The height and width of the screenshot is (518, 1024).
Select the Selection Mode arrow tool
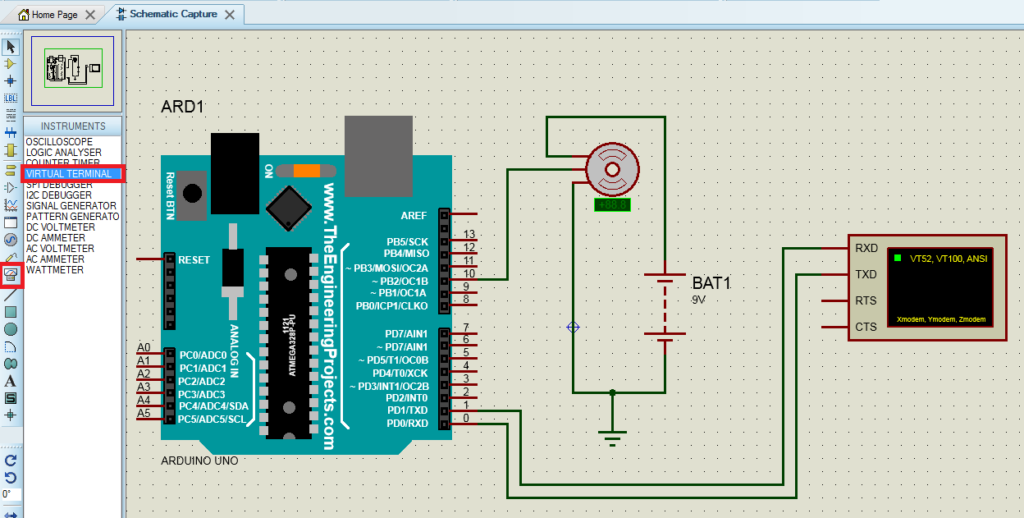pyautogui.click(x=11, y=47)
